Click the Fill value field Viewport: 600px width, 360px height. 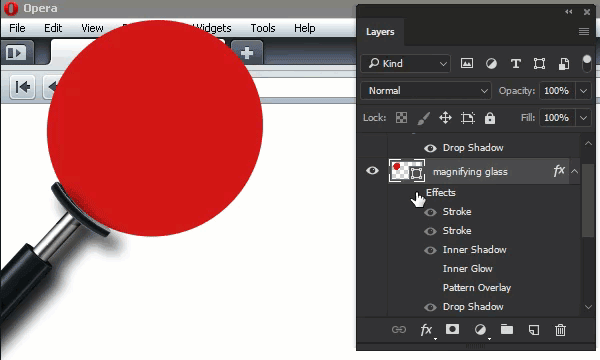point(557,117)
